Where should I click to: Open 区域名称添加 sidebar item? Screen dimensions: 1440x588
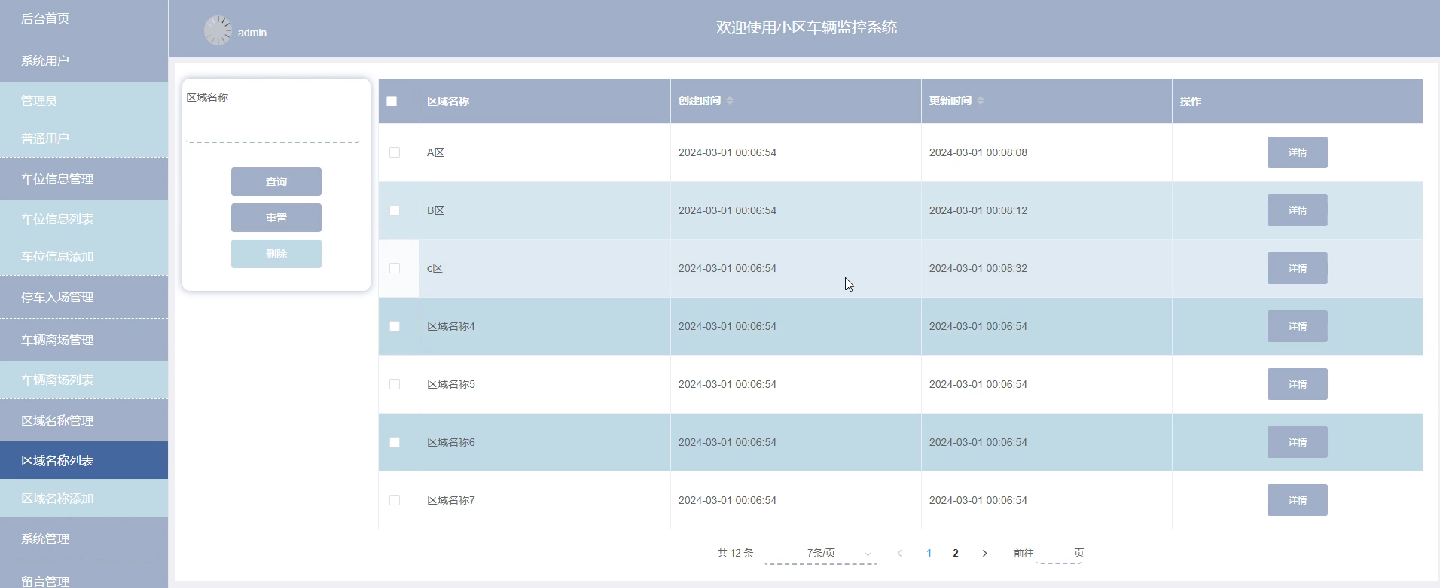click(84, 498)
